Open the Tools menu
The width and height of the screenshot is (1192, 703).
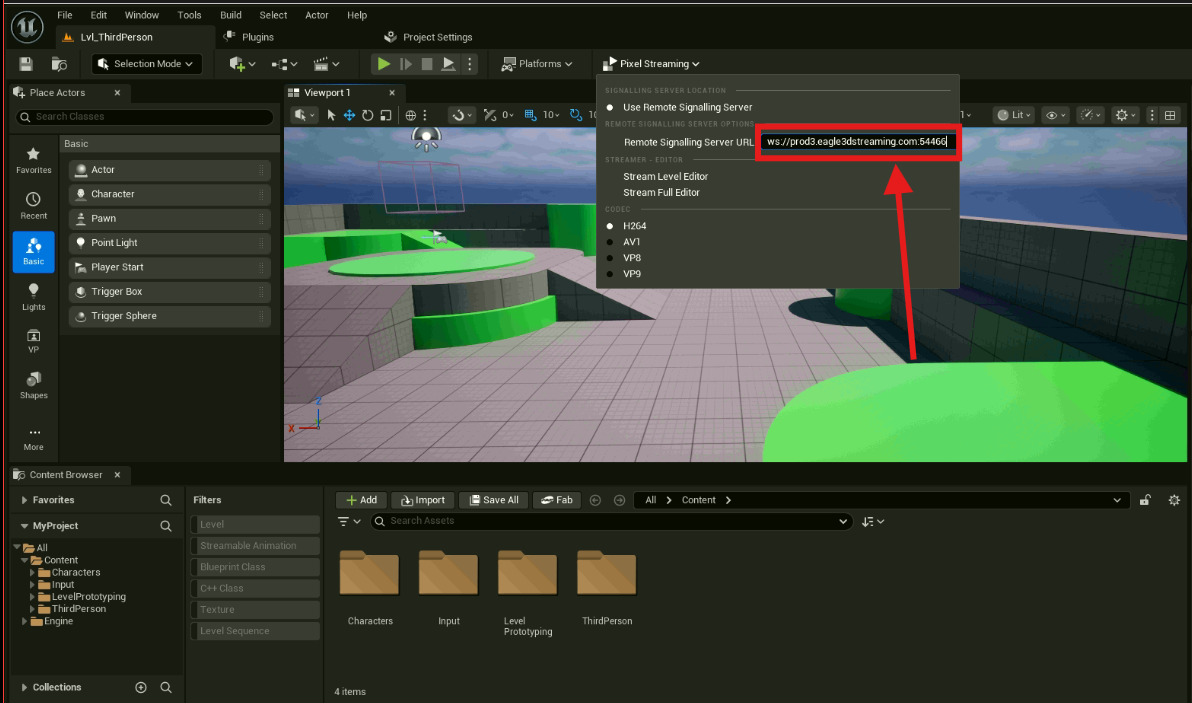click(x=189, y=15)
